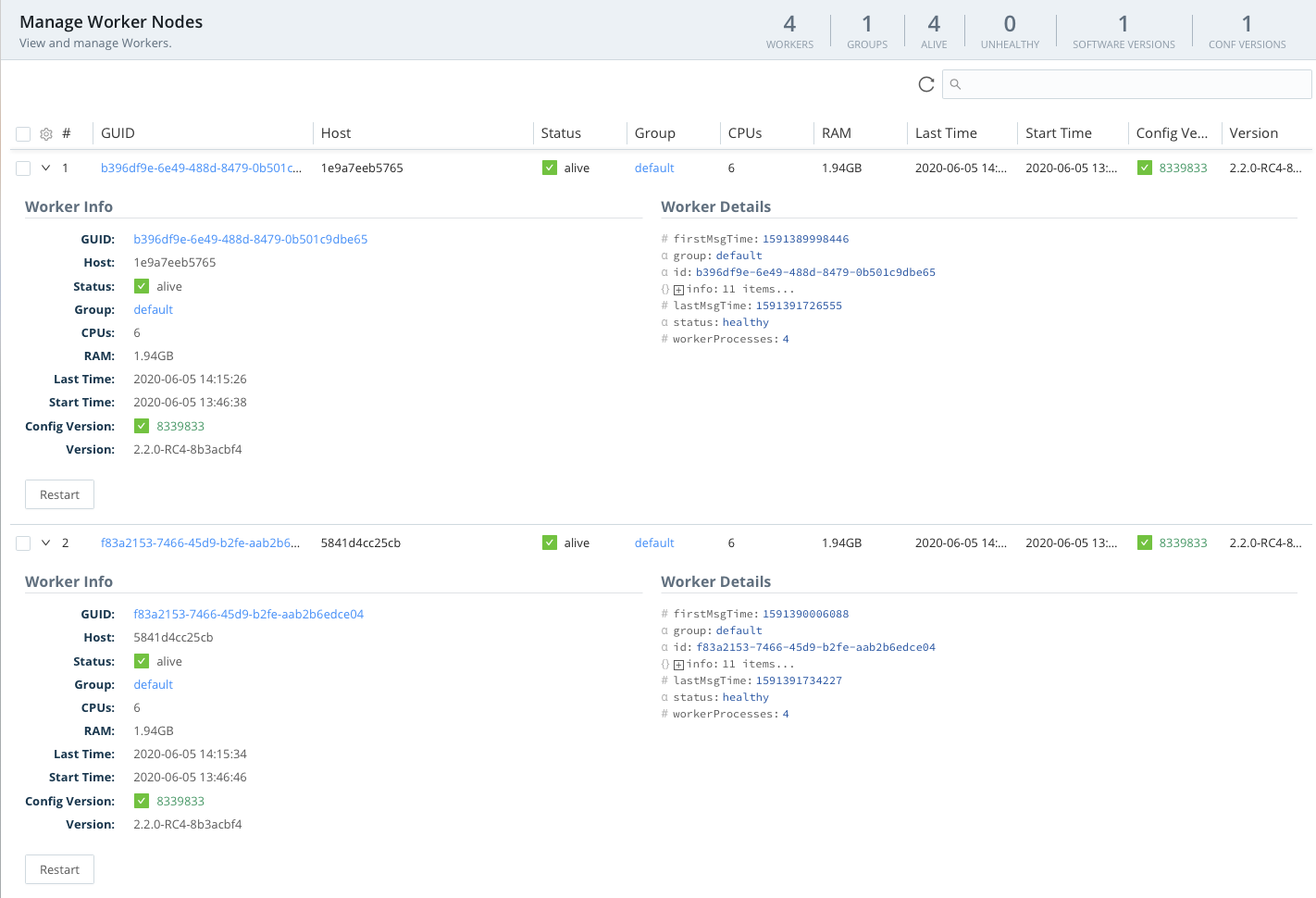The height and width of the screenshot is (898, 1316).
Task: Expand the info plus icon in first Worker Details
Action: tap(678, 290)
